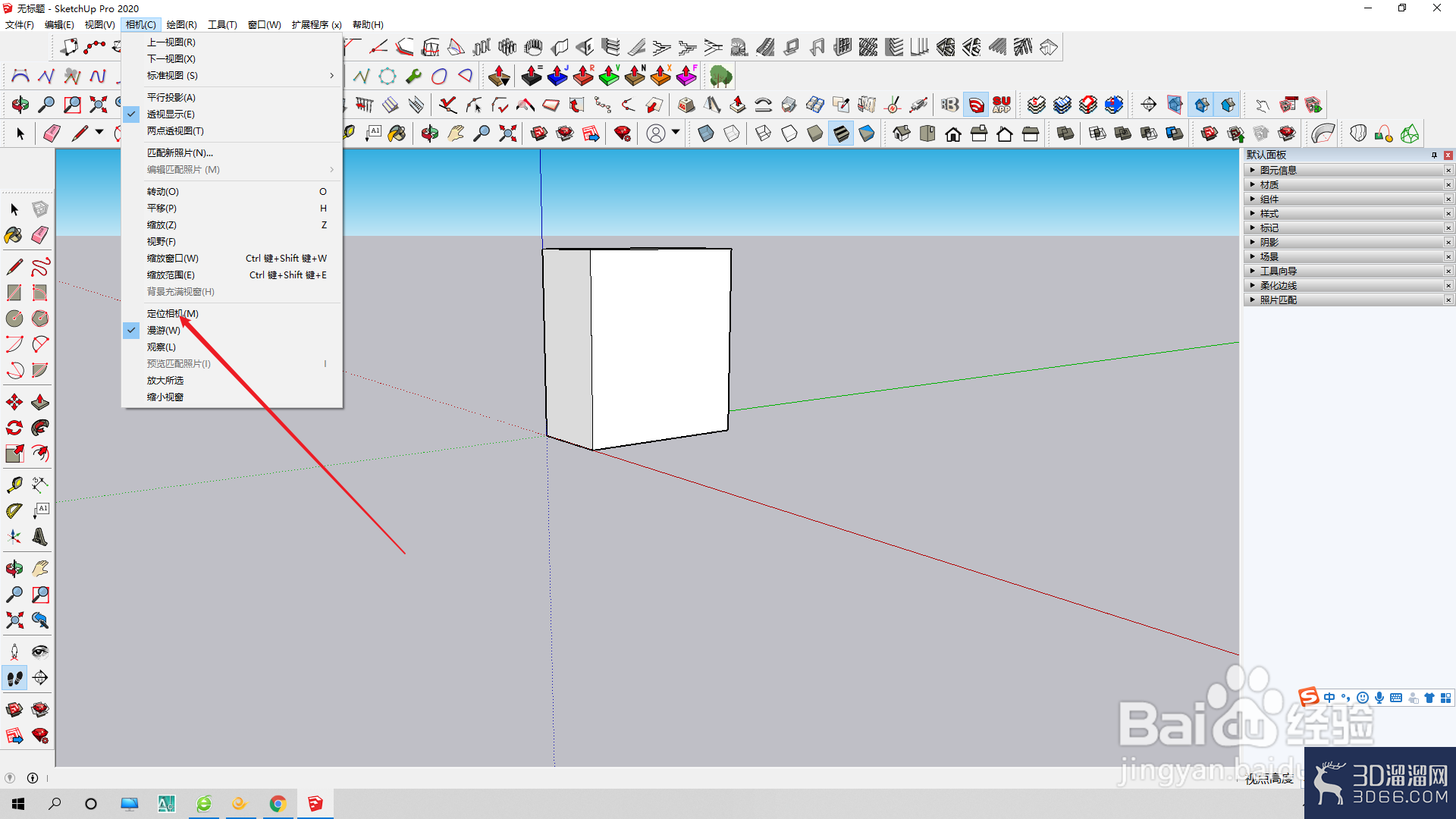Select the Offset tool

[x=40, y=453]
